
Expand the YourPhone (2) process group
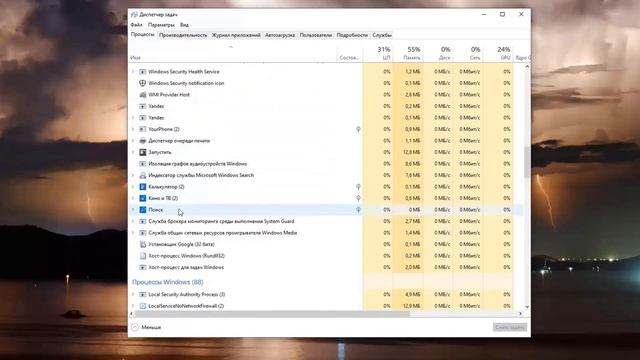pos(133,129)
